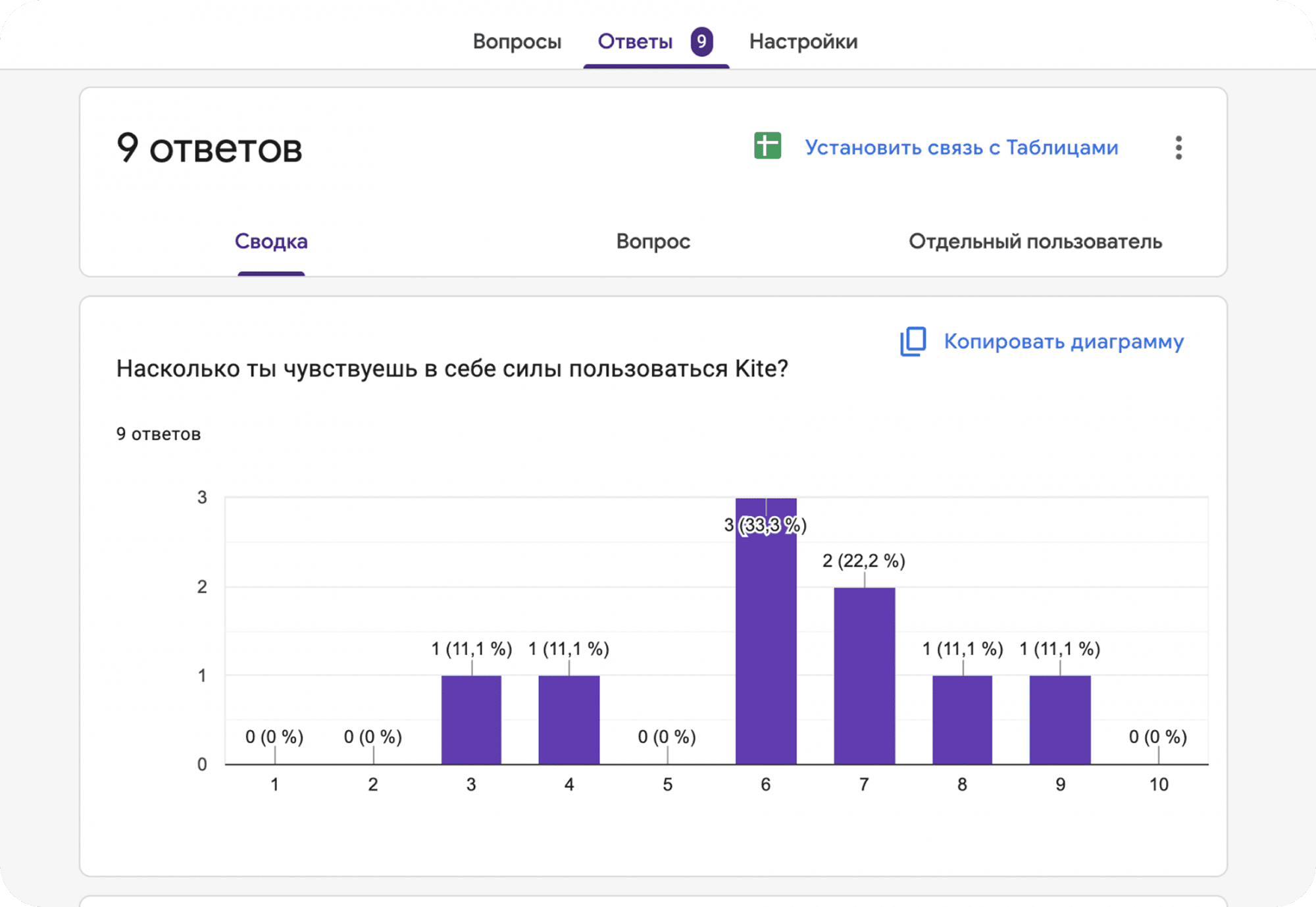Click Копировать диаграмму link

point(1063,342)
